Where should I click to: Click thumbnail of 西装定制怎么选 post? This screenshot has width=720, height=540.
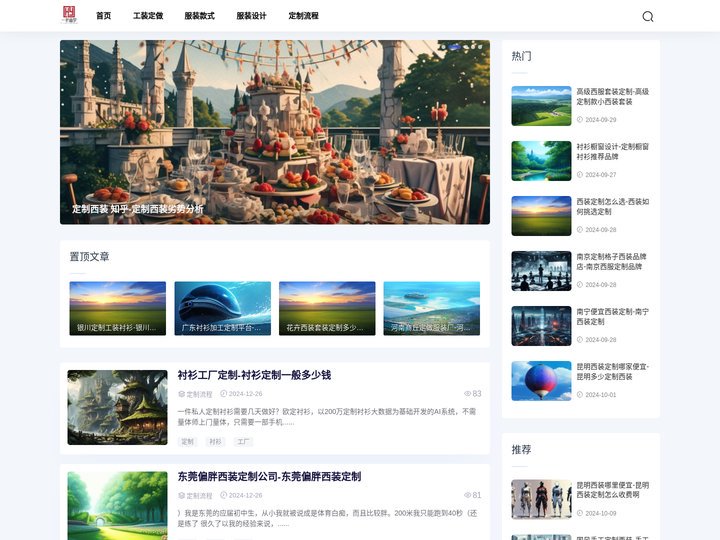coord(541,216)
